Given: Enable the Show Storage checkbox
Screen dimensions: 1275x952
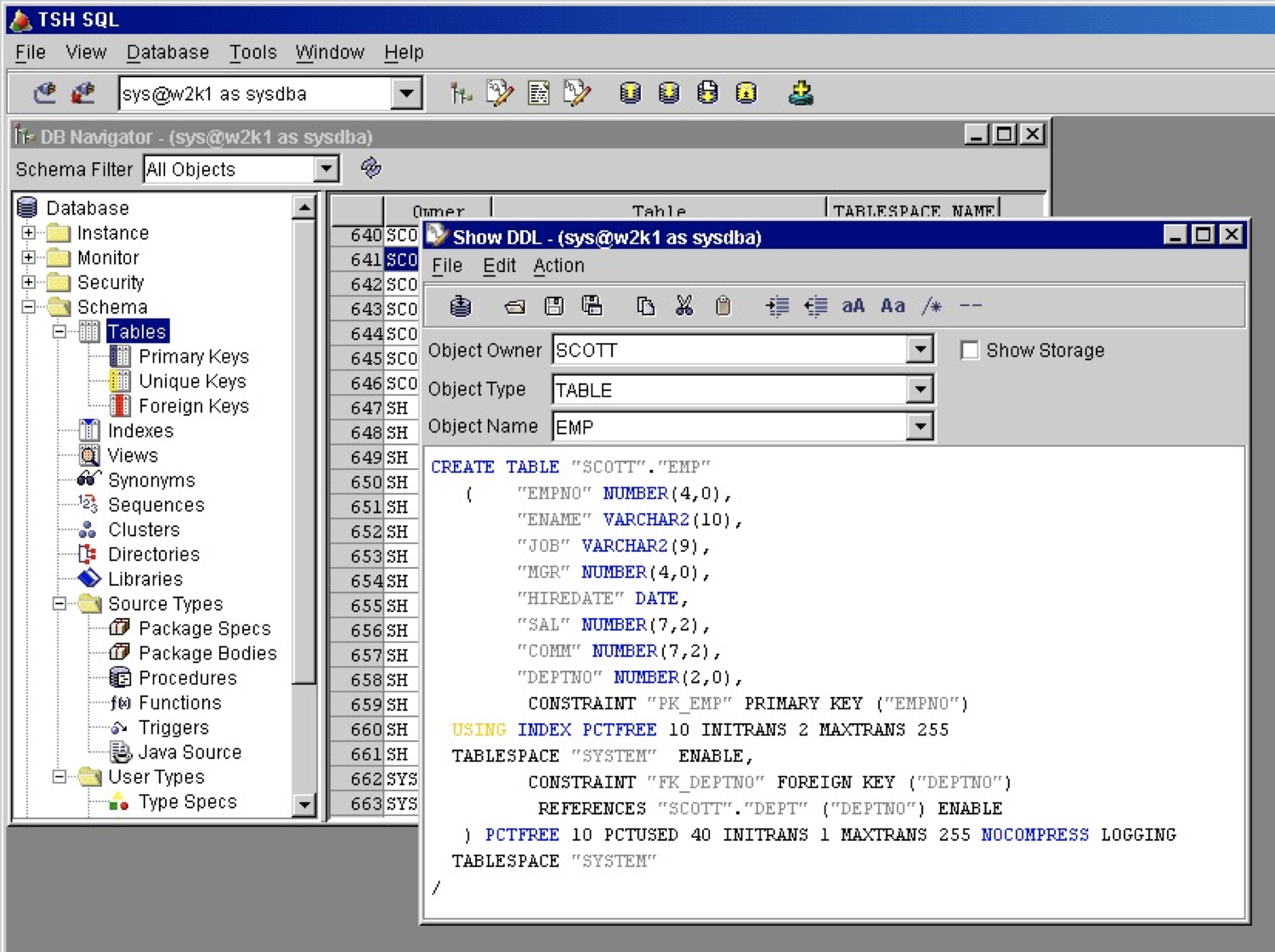Looking at the screenshot, I should [x=969, y=349].
